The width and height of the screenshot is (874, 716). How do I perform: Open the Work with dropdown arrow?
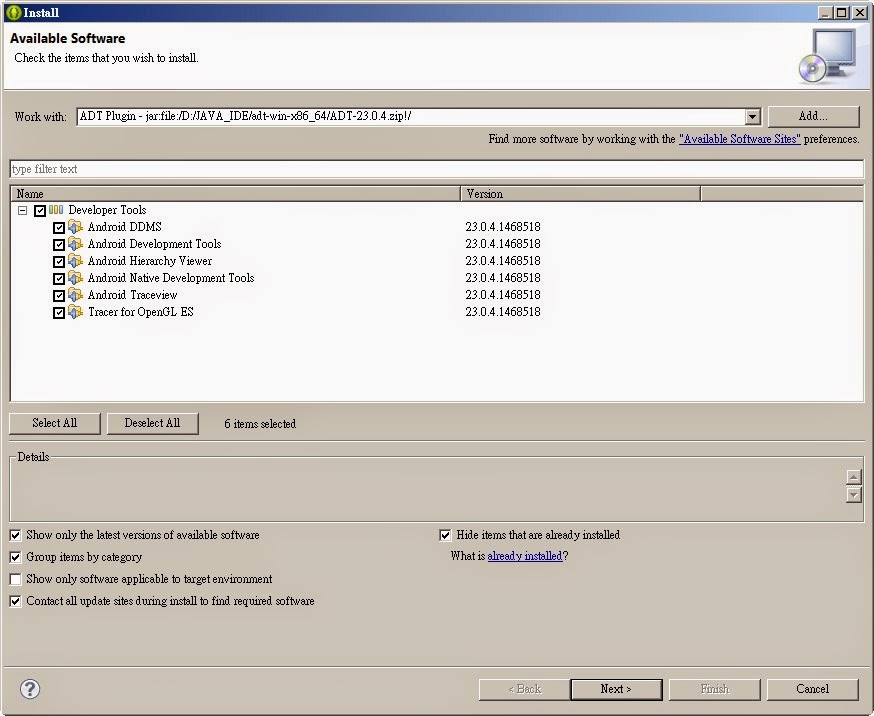point(752,116)
